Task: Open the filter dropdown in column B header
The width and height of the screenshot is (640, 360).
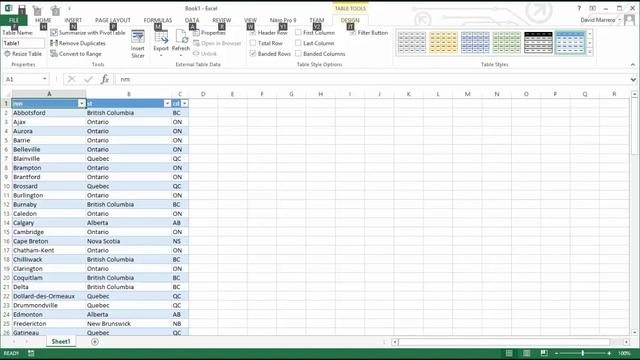Action: 167,104
